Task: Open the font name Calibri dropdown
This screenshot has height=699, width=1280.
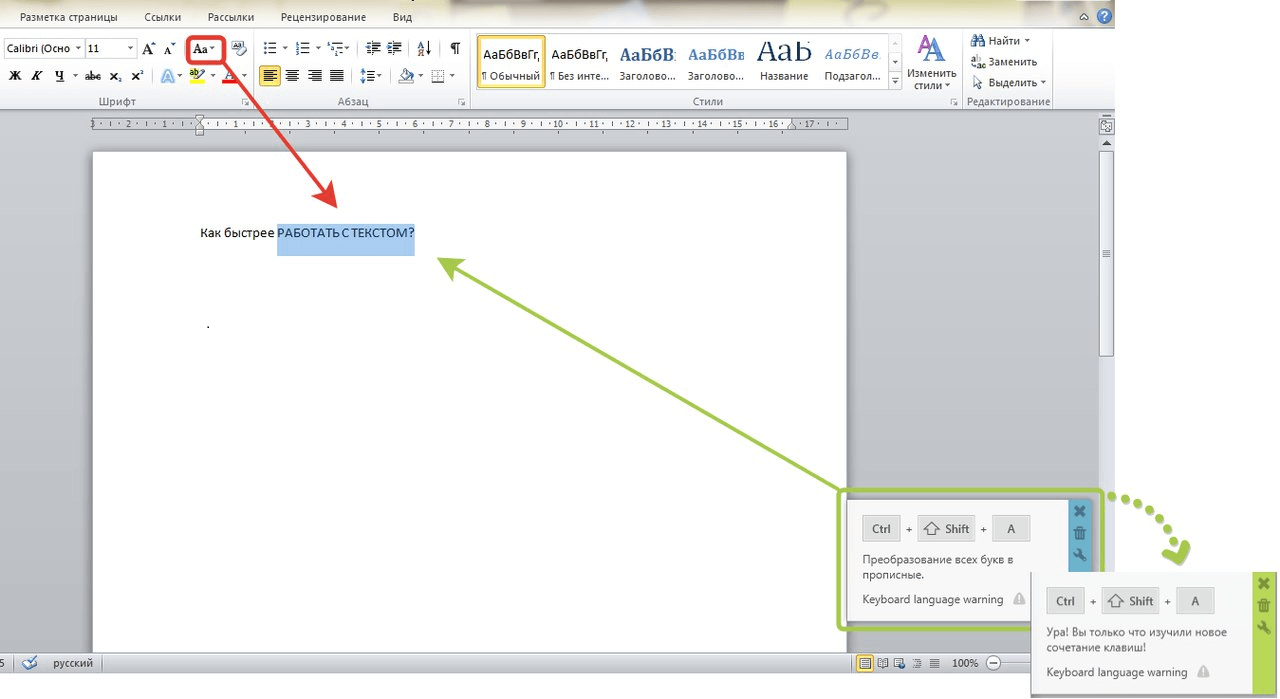Action: 73,48
